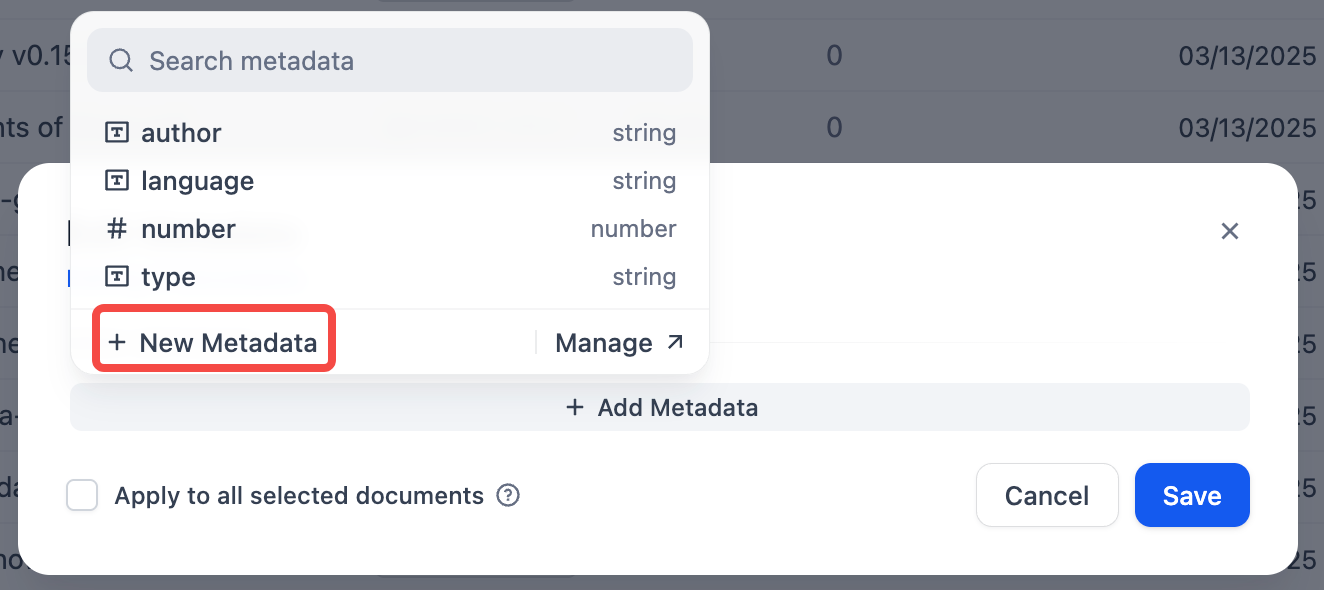Click the help icon beside Apply option
Image resolution: width=1324 pixels, height=590 pixels.
[508, 496]
